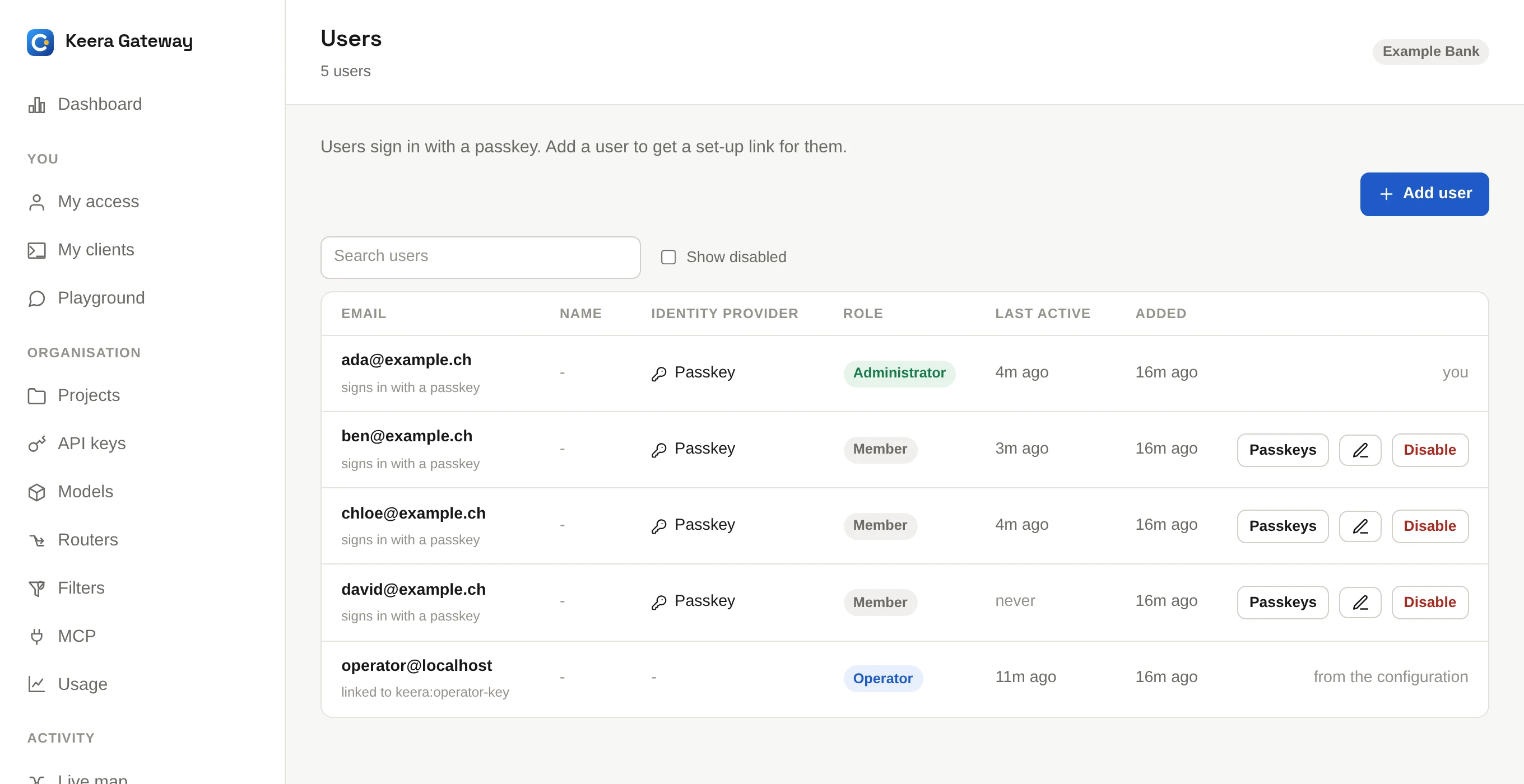The image size is (1524, 784).
Task: Edit david@example.ch using the pencil icon
Action: click(1360, 603)
